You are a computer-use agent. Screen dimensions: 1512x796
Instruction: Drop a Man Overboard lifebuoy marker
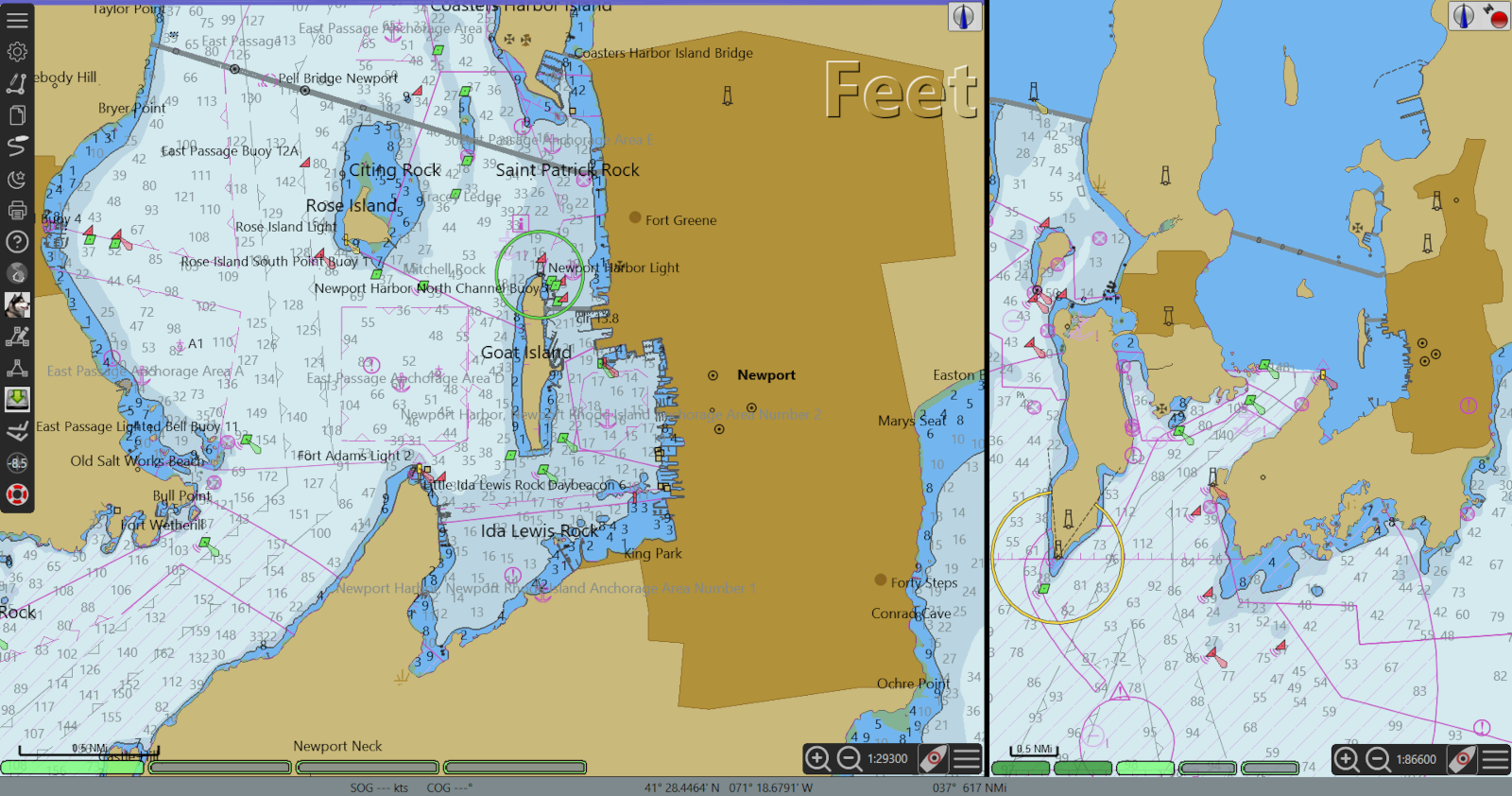point(17,494)
